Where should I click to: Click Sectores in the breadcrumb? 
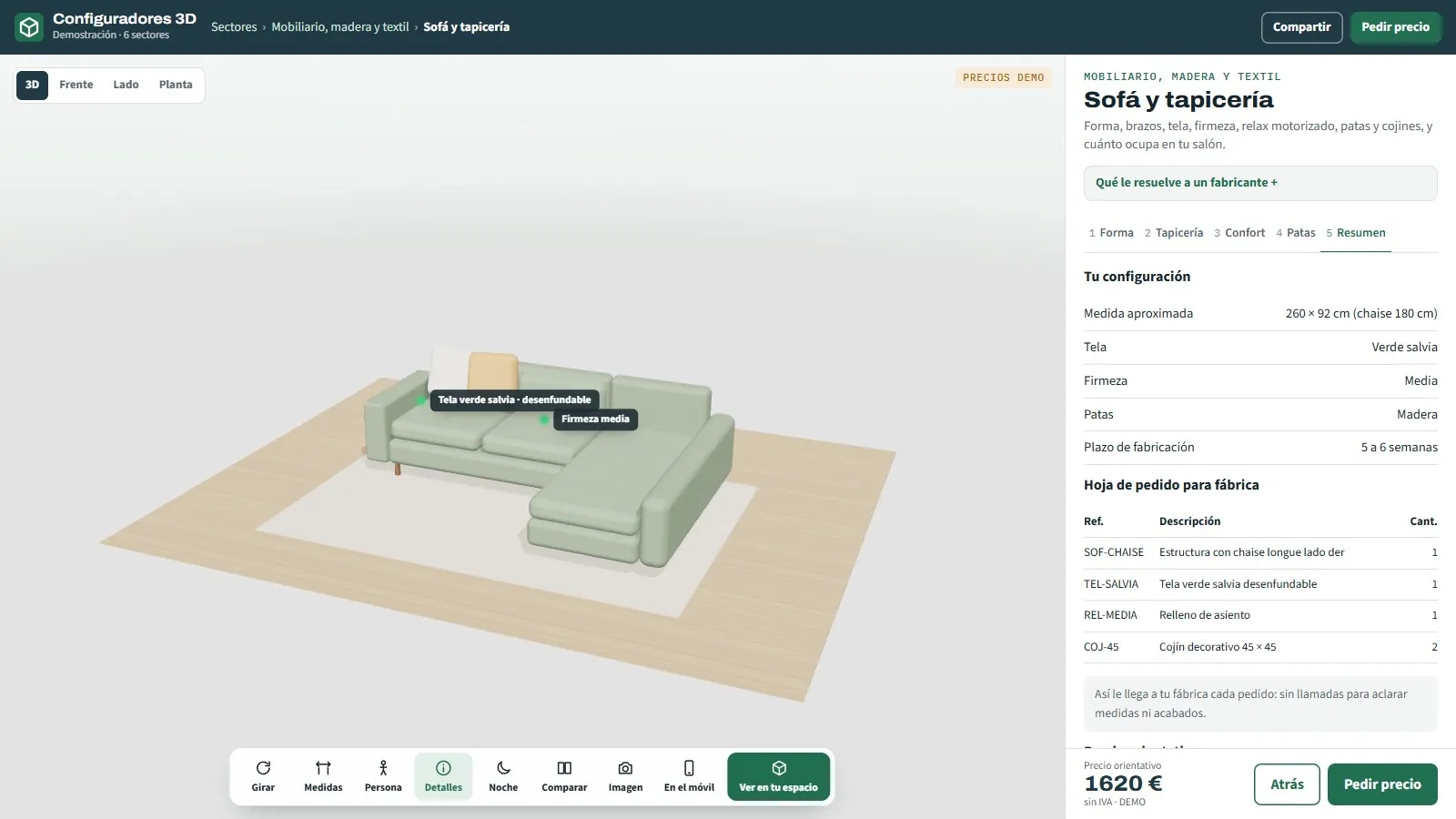pos(234,27)
